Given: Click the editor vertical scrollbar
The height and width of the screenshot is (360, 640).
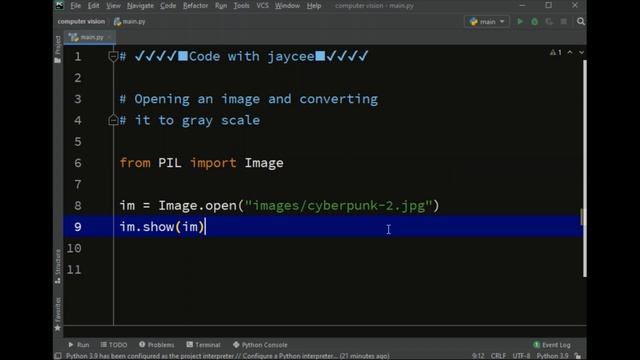Looking at the screenshot, I should tap(584, 168).
